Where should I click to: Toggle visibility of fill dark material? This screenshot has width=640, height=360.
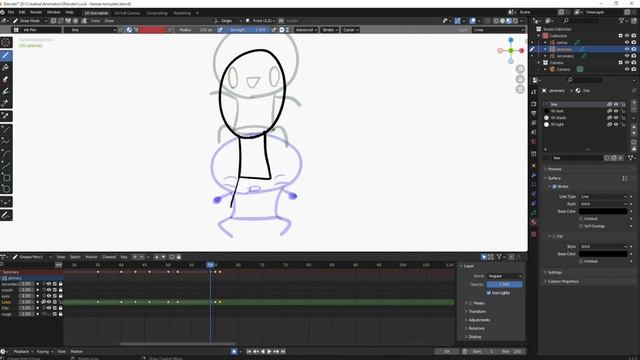616,111
